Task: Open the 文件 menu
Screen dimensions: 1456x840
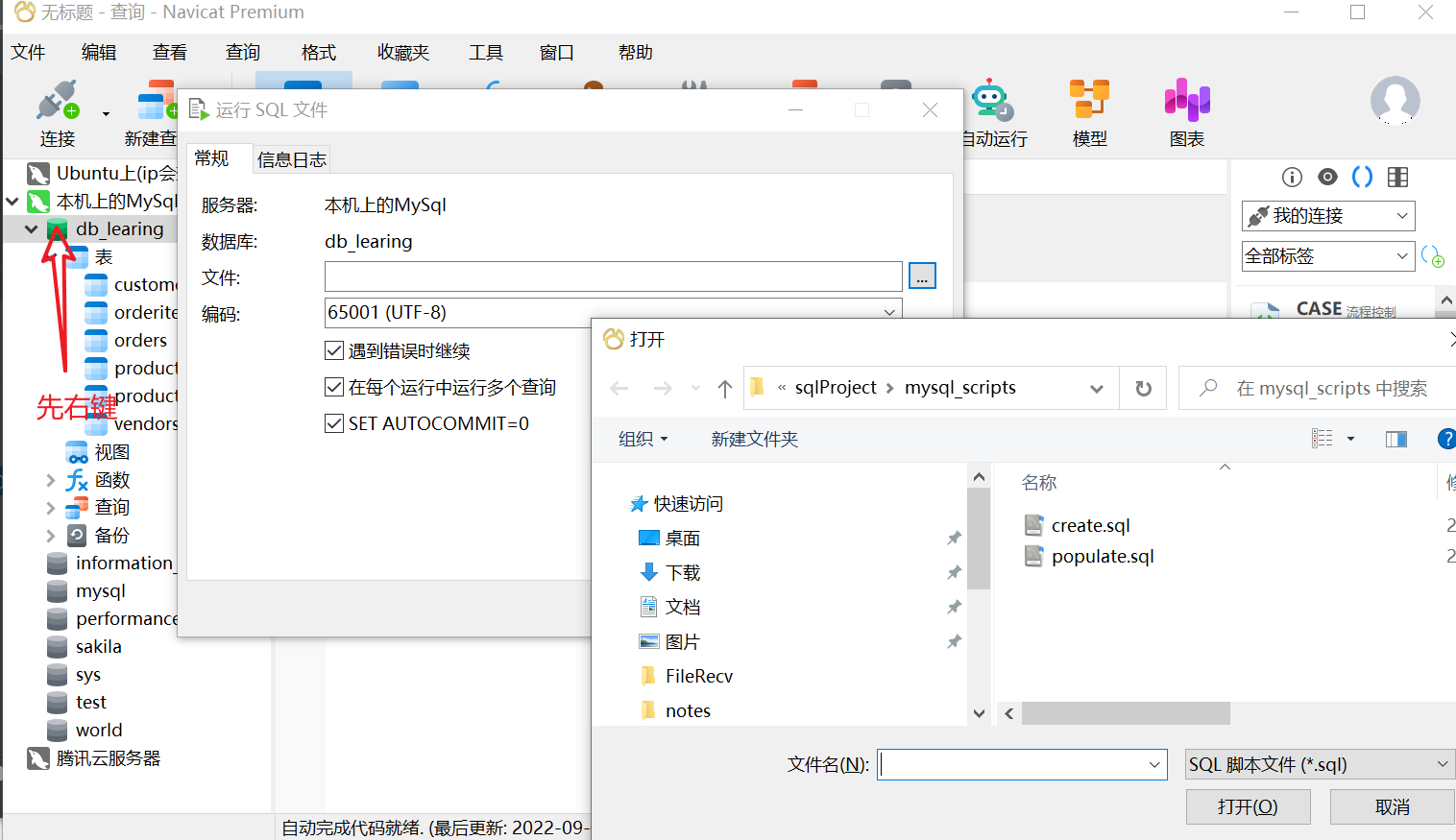Action: pyautogui.click(x=28, y=52)
